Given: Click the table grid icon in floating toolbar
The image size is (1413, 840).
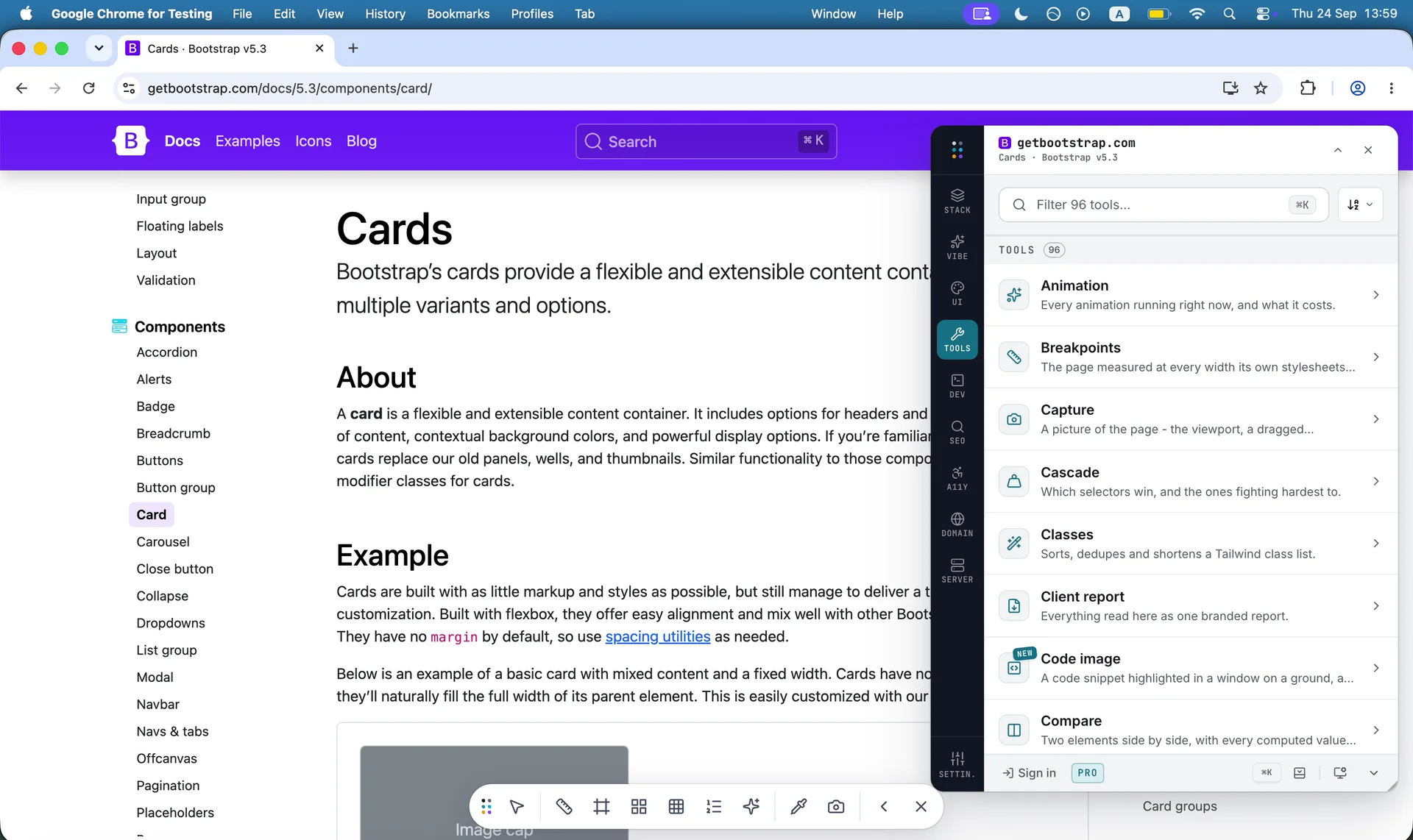Looking at the screenshot, I should point(676,807).
